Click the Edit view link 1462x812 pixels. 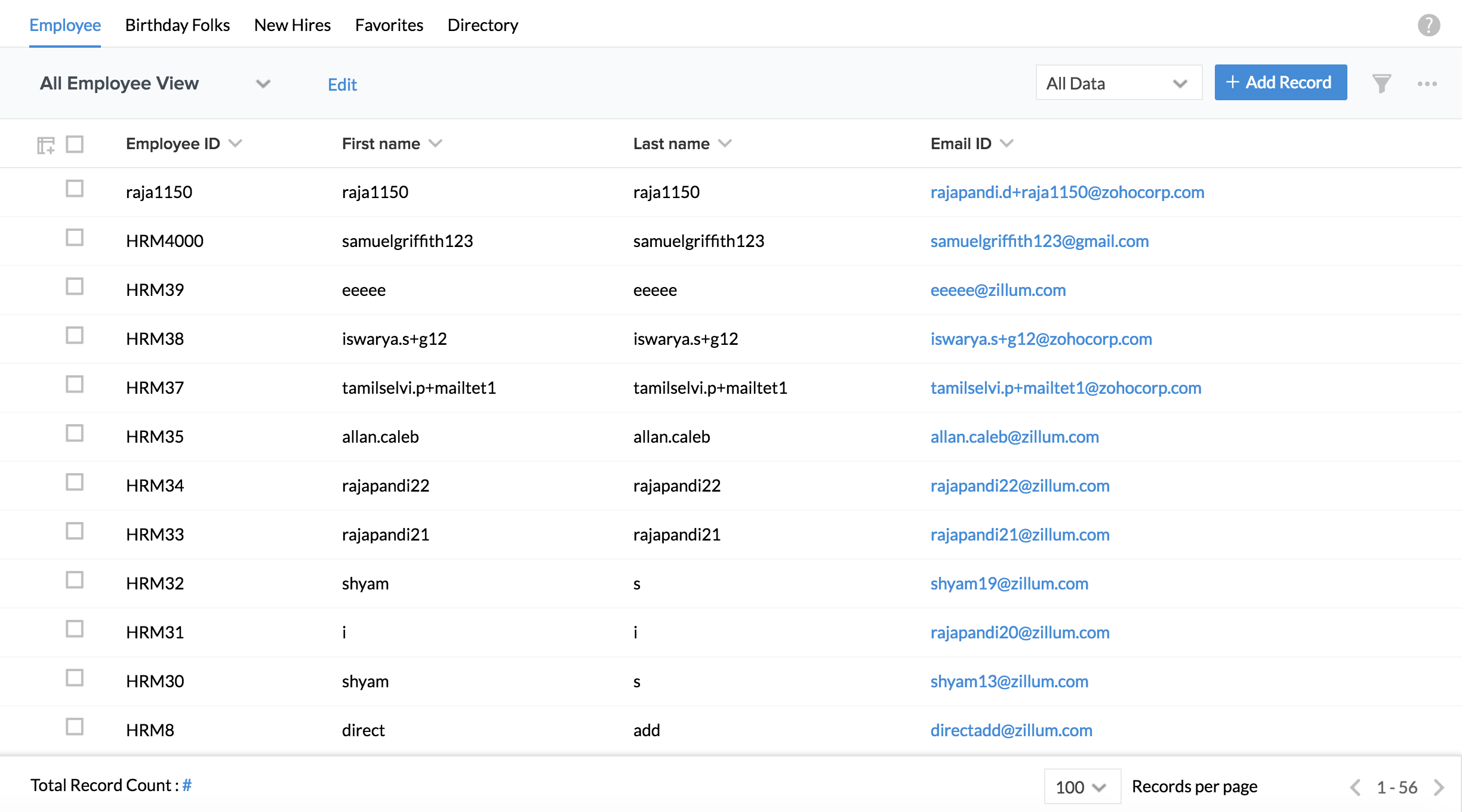[342, 85]
